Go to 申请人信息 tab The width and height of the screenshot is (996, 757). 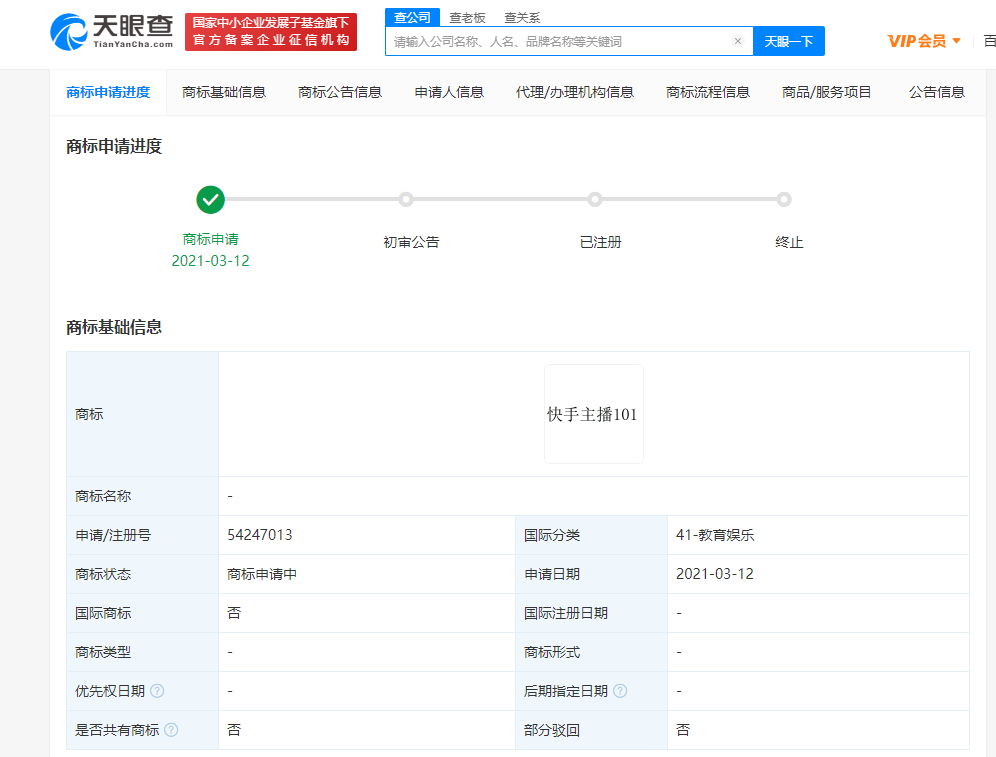click(449, 92)
